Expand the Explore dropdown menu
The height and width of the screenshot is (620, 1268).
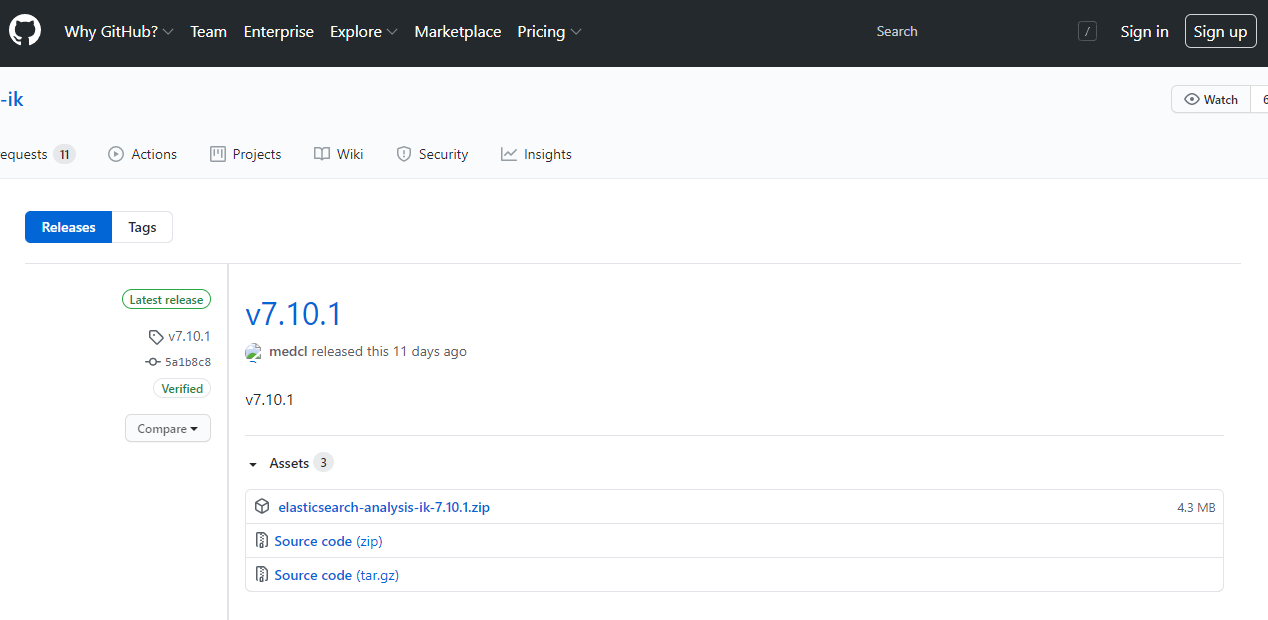(364, 32)
